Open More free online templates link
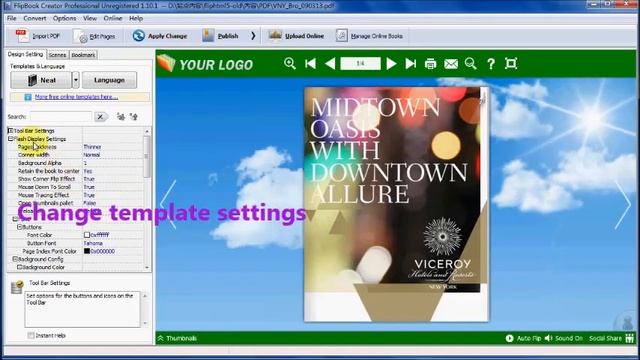This screenshot has height=360, width=640. click(x=76, y=97)
